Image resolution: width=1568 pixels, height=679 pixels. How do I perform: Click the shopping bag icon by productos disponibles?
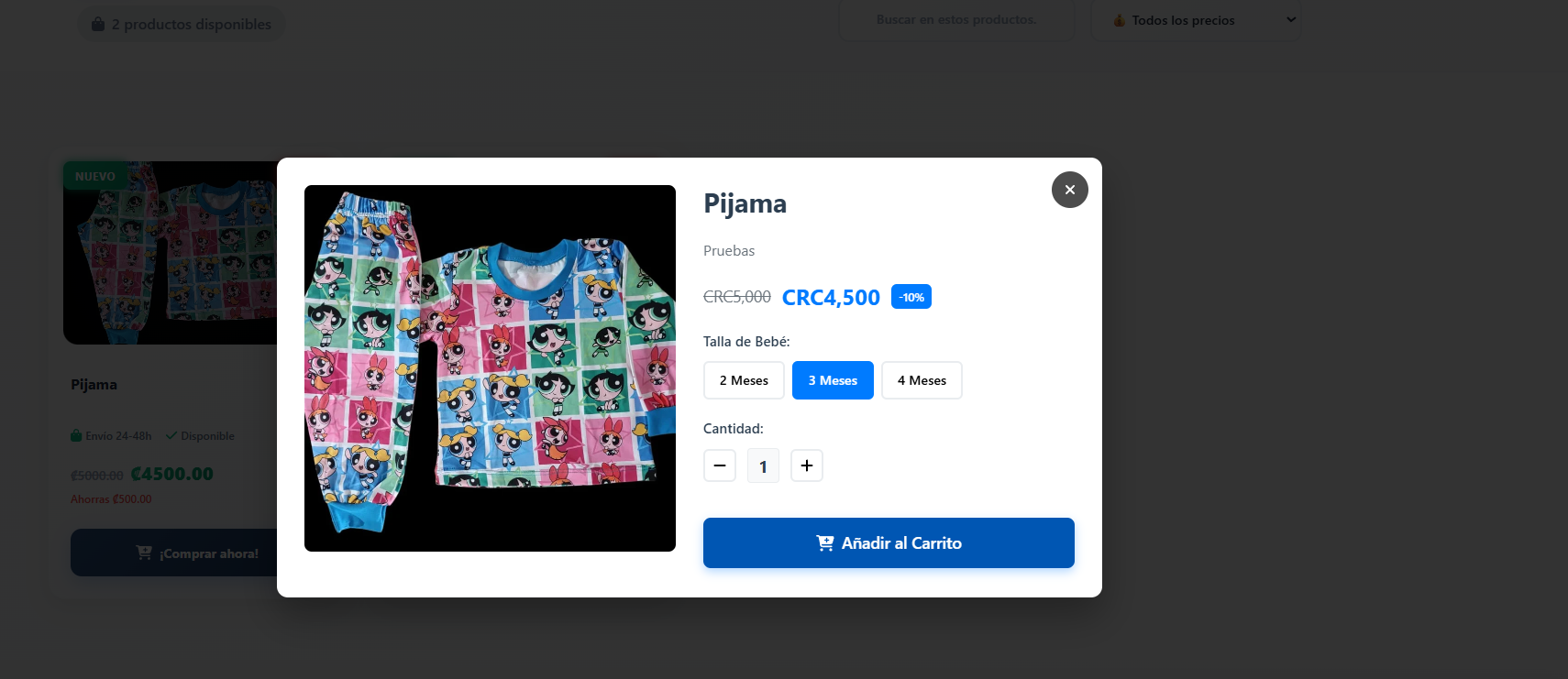pyautogui.click(x=98, y=24)
